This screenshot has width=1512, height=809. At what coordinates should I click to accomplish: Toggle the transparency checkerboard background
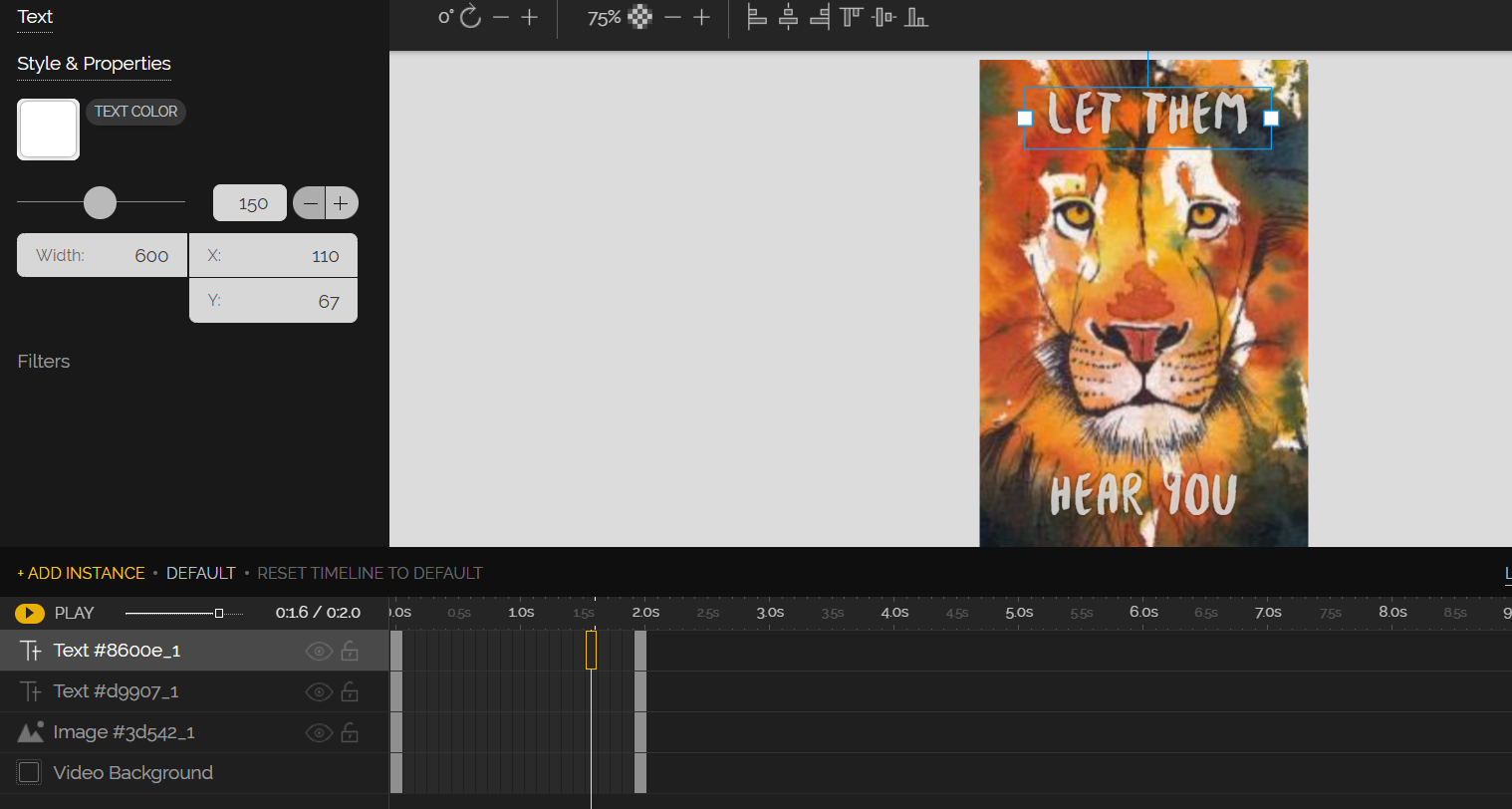point(640,17)
